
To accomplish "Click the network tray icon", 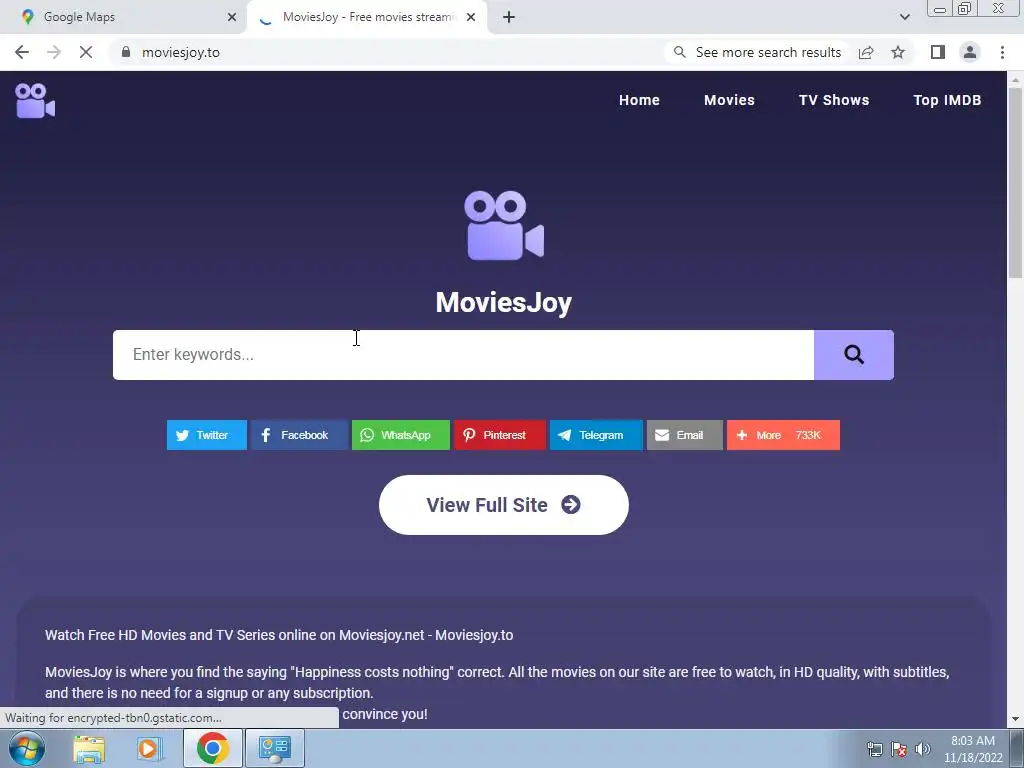I will [x=874, y=749].
